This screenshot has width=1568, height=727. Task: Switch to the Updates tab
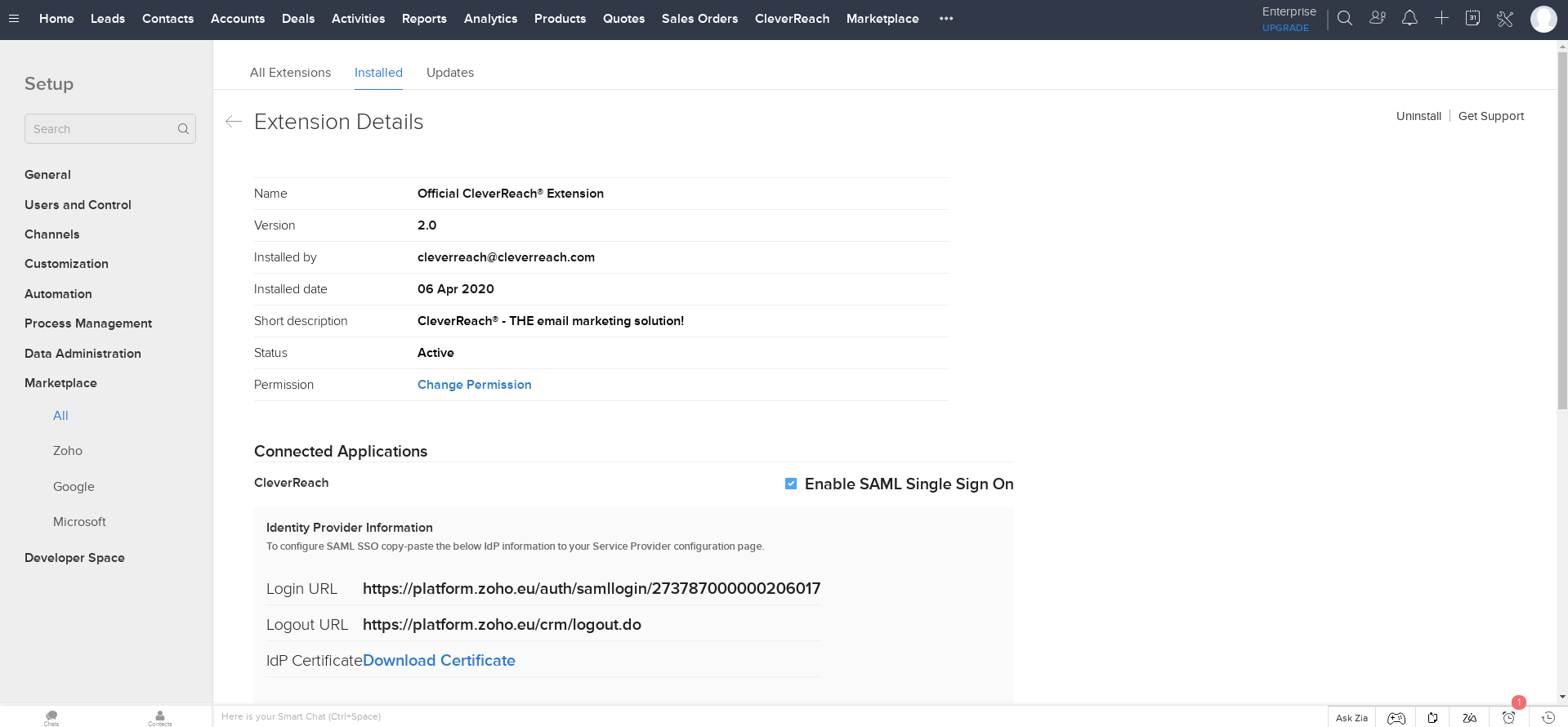click(x=450, y=73)
